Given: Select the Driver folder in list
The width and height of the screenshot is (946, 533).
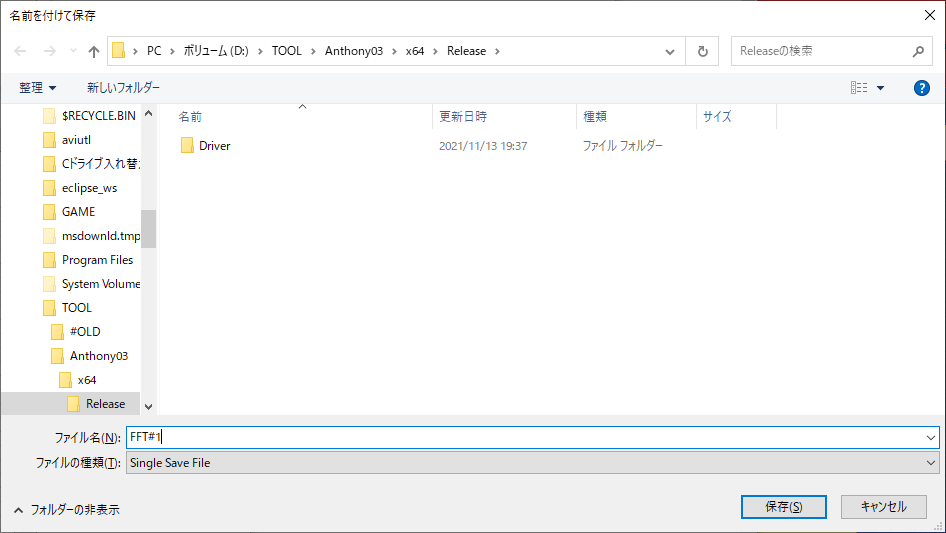Looking at the screenshot, I should coord(215,146).
